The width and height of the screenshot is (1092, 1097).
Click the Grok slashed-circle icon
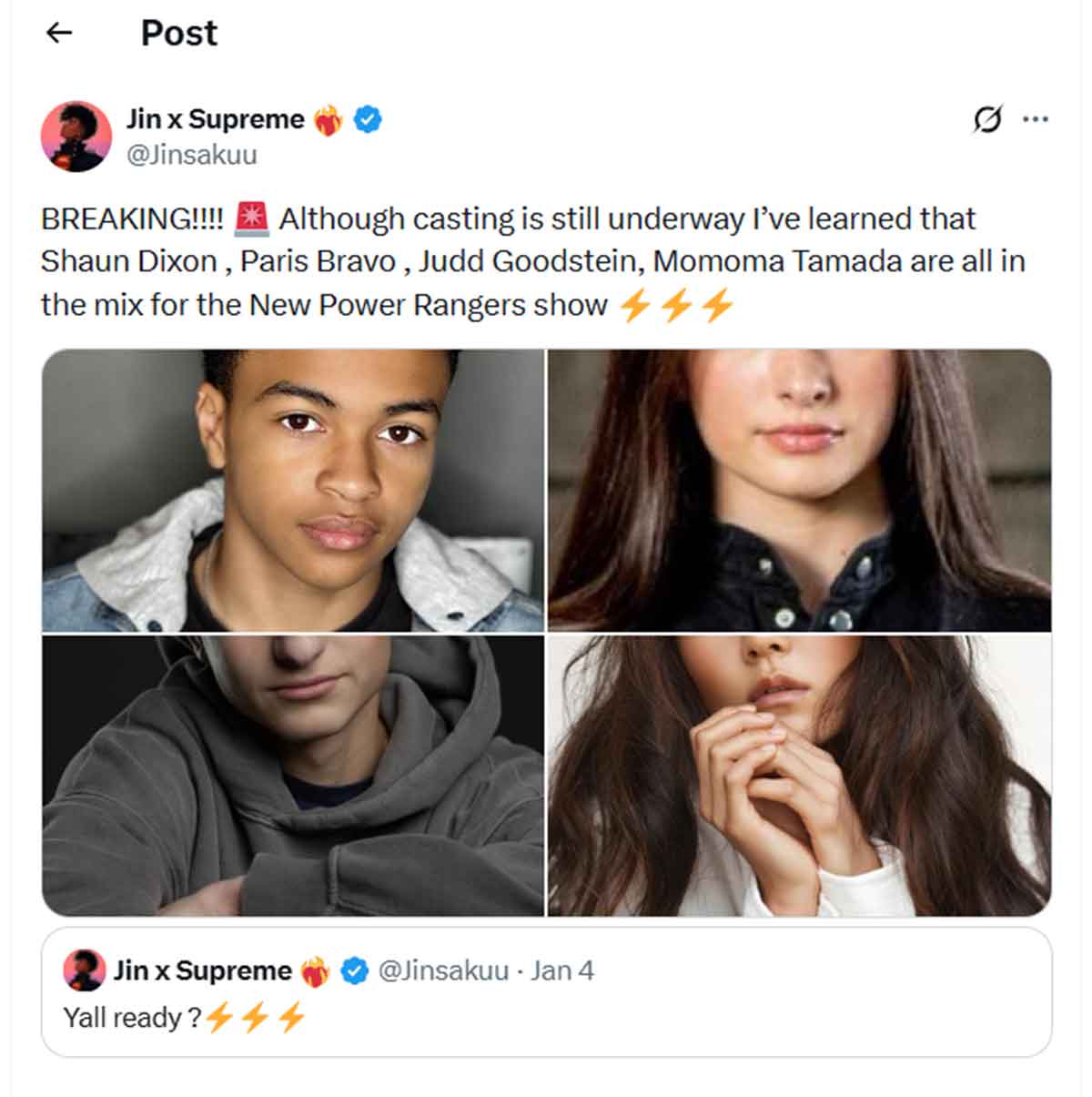(987, 119)
